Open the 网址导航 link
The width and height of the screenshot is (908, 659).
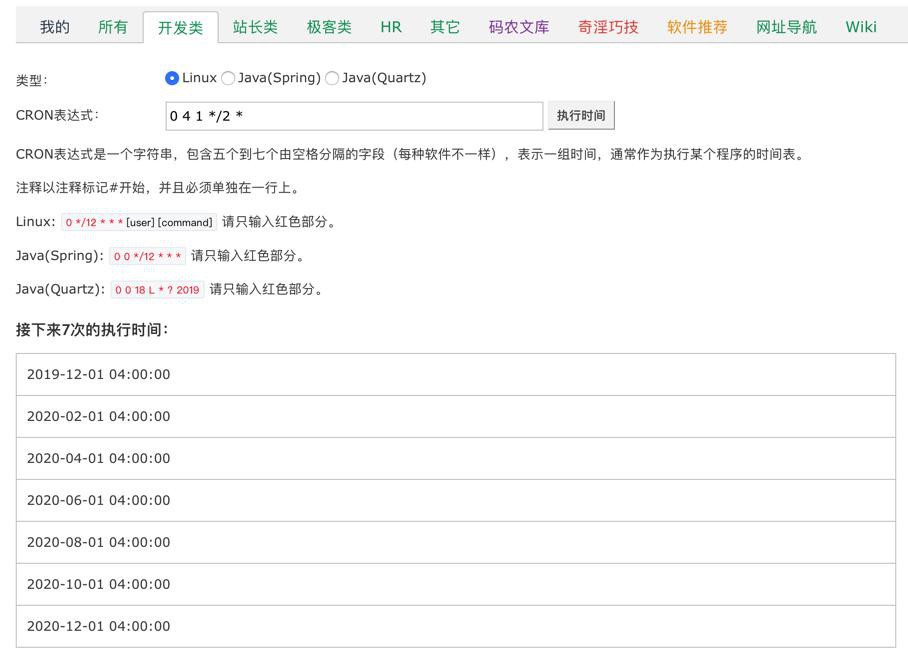click(x=786, y=27)
